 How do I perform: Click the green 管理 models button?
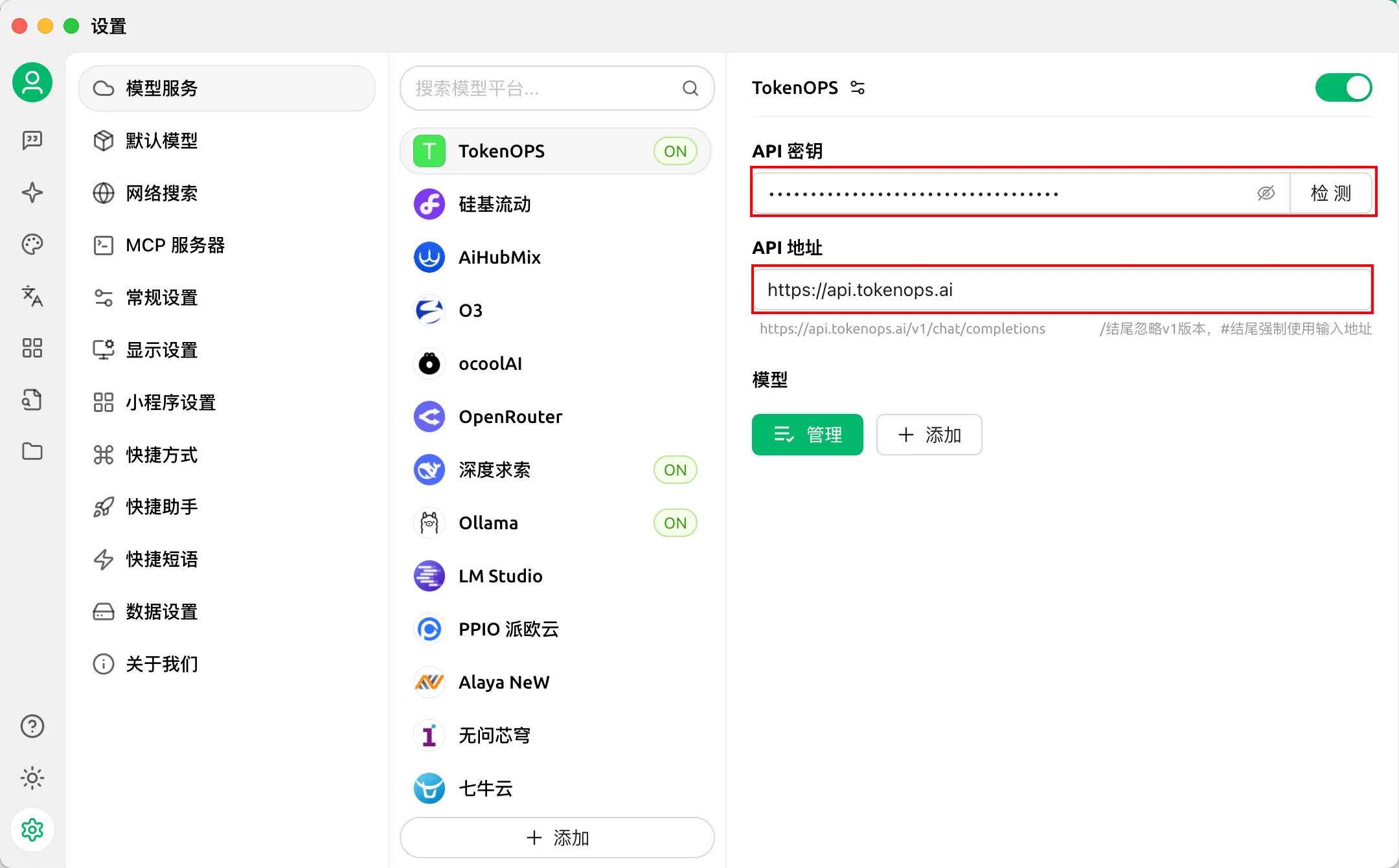coord(807,435)
